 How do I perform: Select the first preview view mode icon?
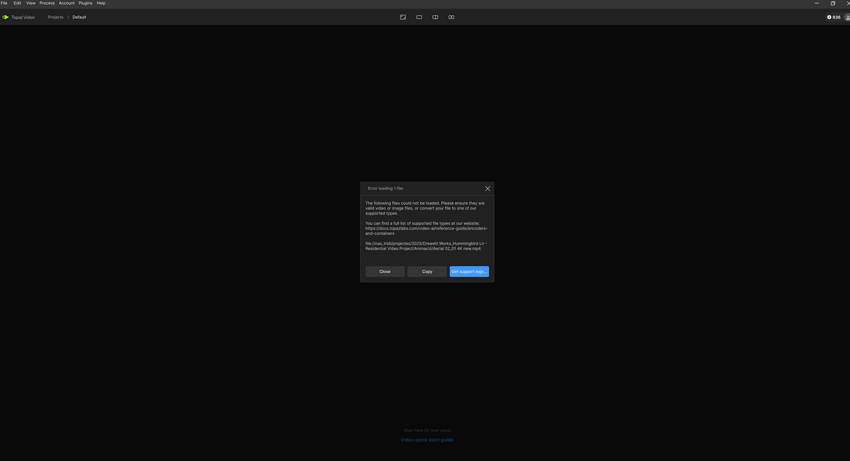pos(403,17)
